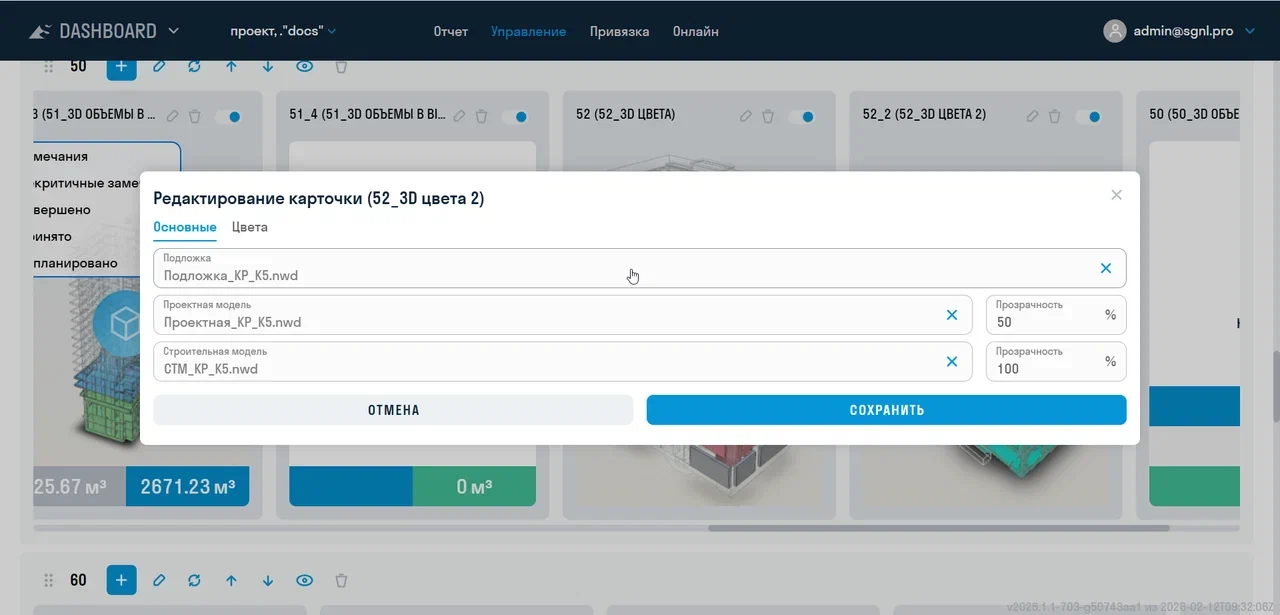
Task: Toggle the switch on card 52_2
Action: pos(1088,116)
